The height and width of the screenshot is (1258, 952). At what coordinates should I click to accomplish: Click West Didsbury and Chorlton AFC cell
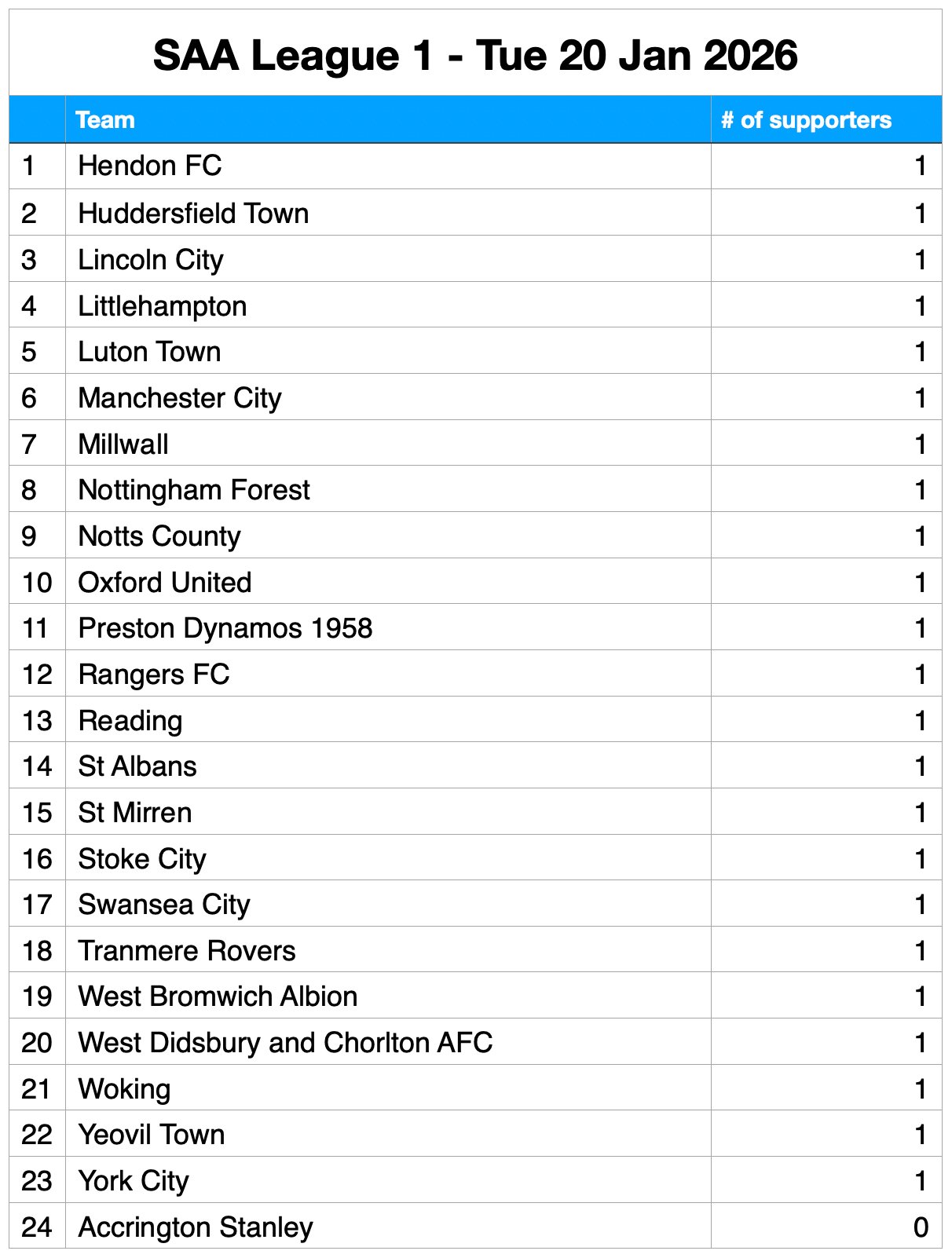285,1043
